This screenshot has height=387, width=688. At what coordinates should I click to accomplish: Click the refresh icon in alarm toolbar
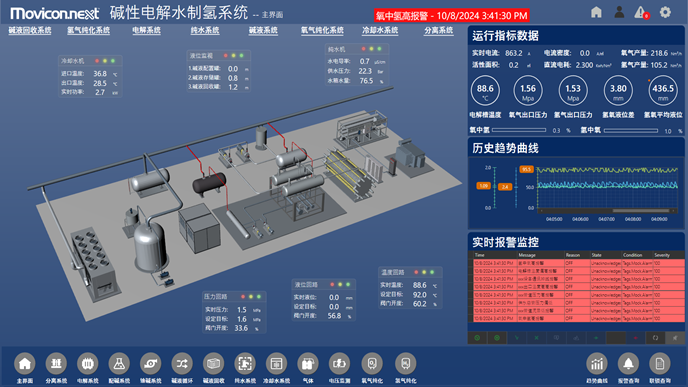(655, 337)
